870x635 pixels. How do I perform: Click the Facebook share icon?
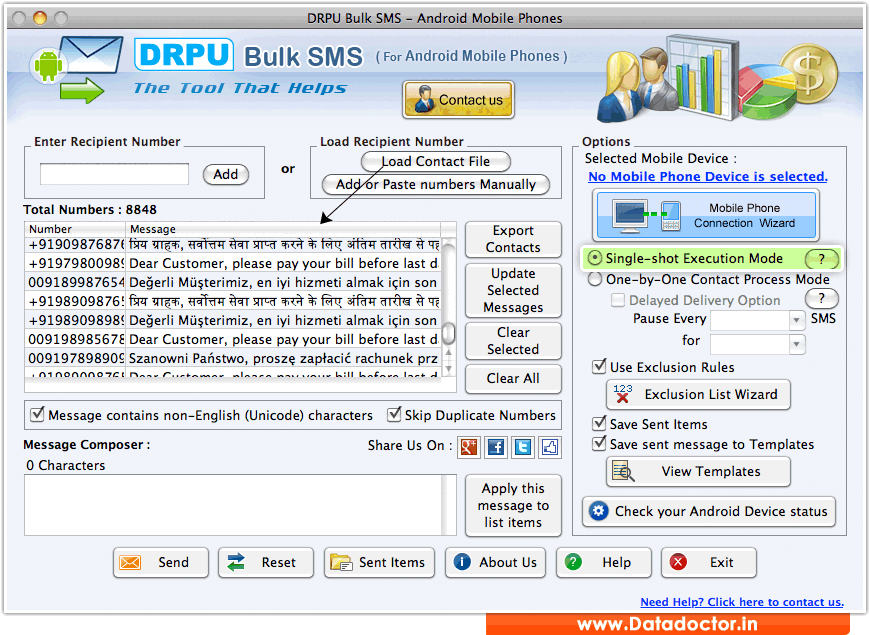(495, 447)
